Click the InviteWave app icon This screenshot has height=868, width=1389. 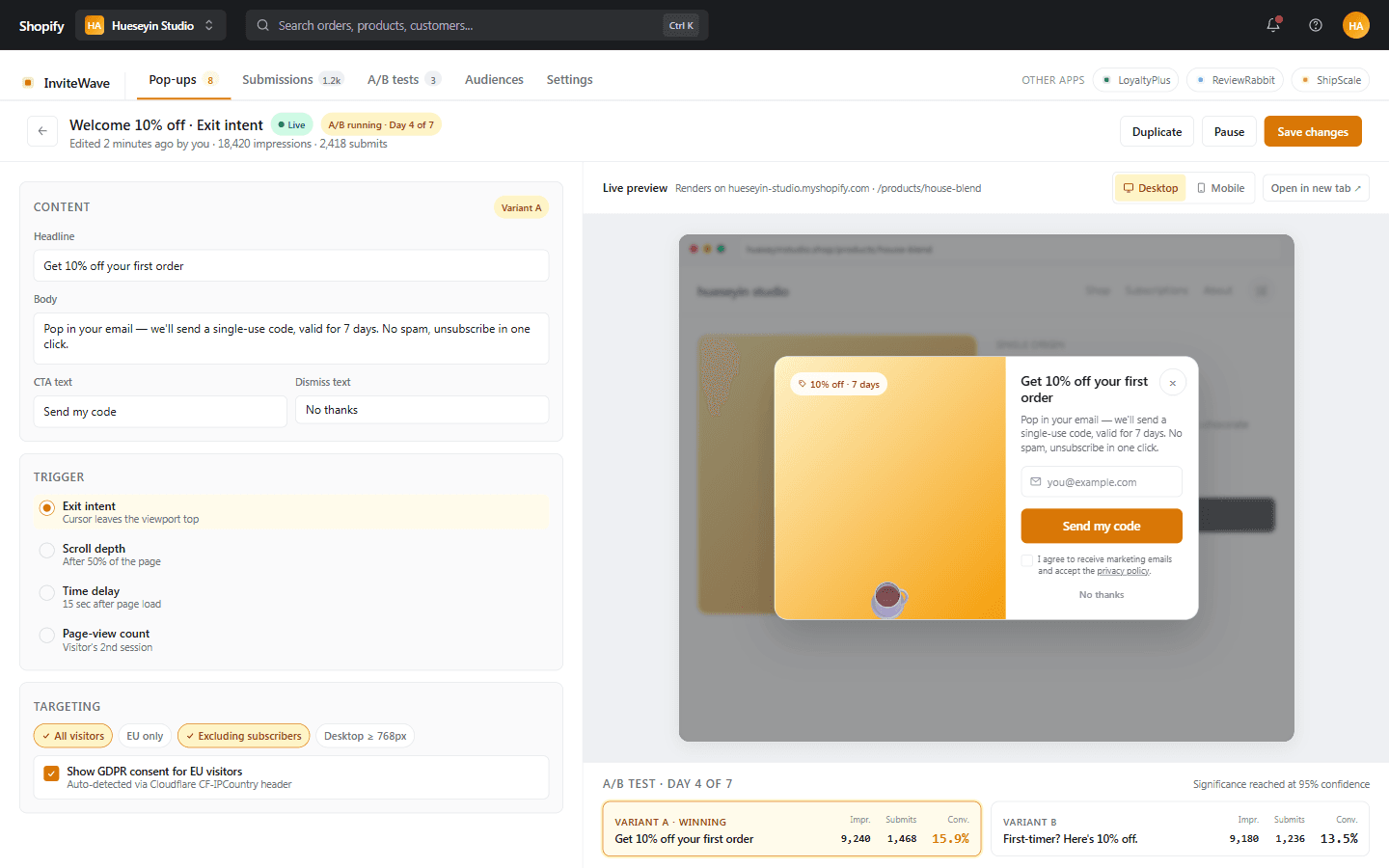28,83
